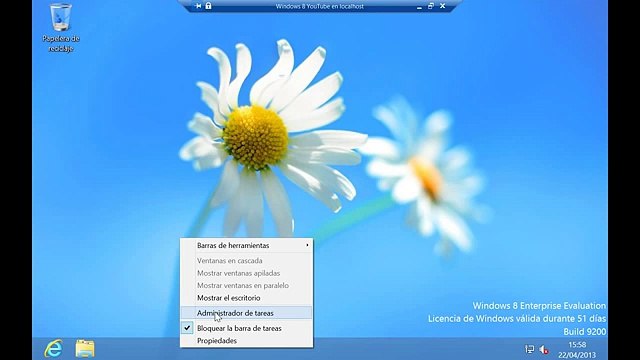Click the Windows 8 YouTube en localhost title

pos(320,6)
